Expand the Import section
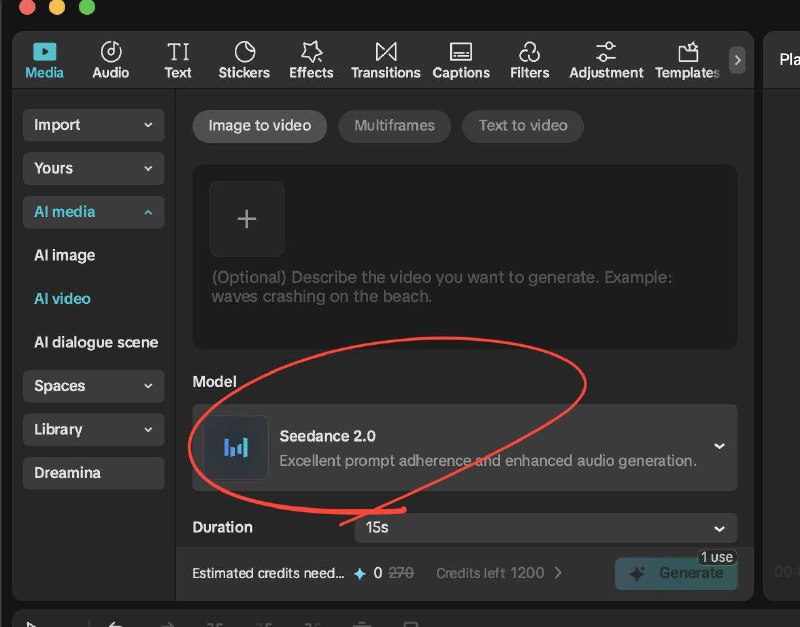The image size is (800, 627). 93,125
